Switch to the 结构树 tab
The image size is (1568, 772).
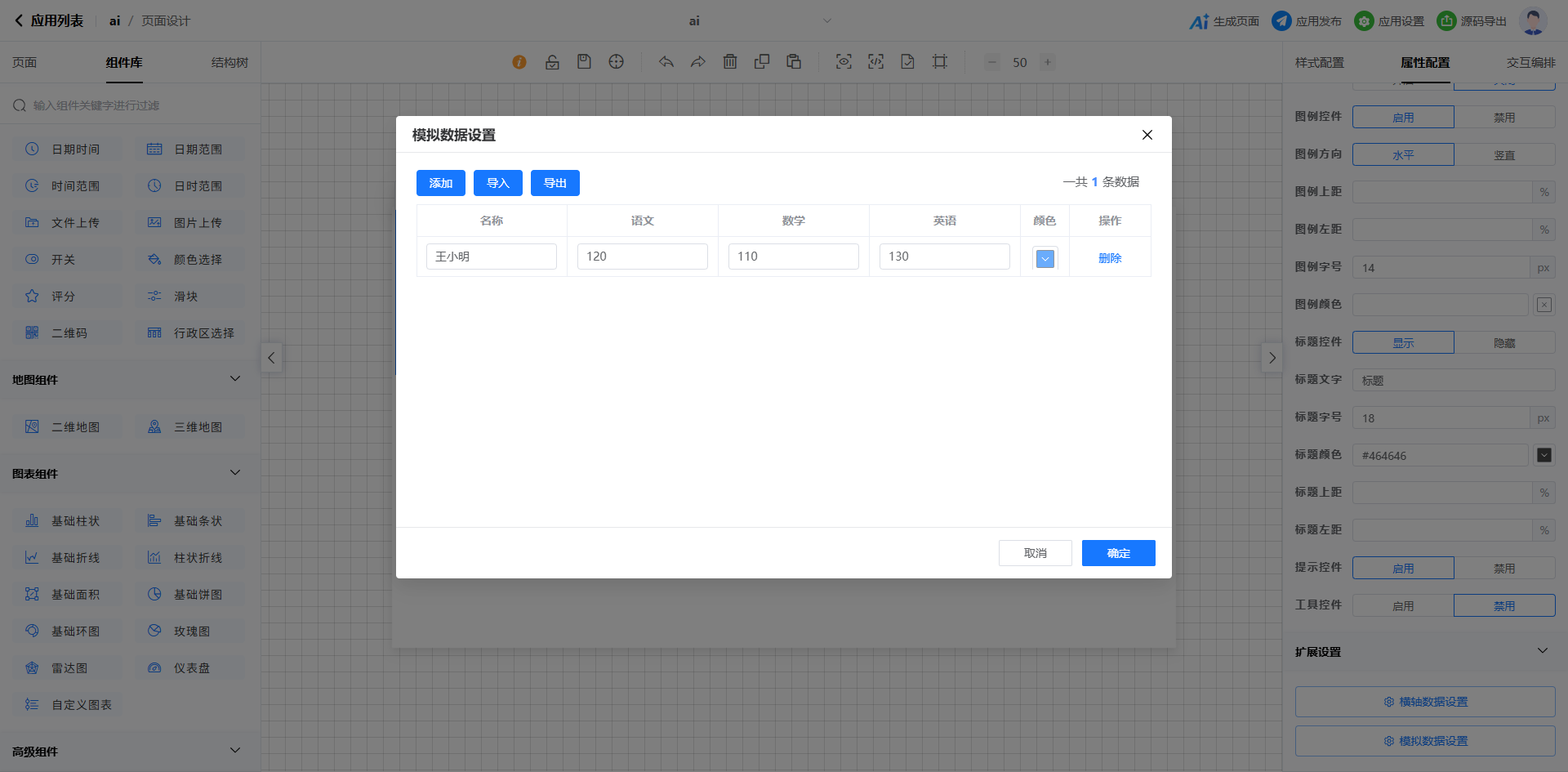[x=229, y=63]
